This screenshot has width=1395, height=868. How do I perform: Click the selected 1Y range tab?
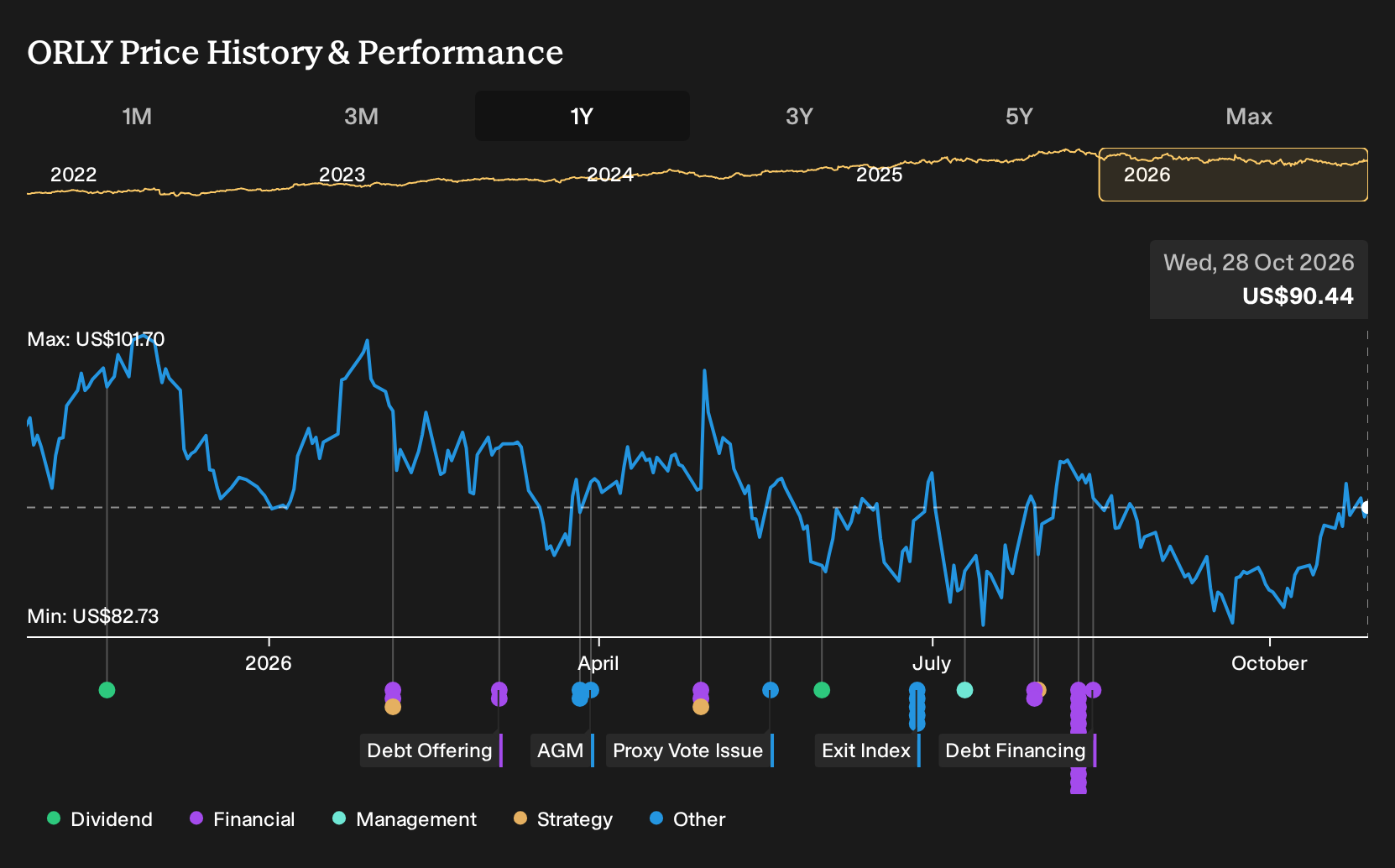(583, 116)
